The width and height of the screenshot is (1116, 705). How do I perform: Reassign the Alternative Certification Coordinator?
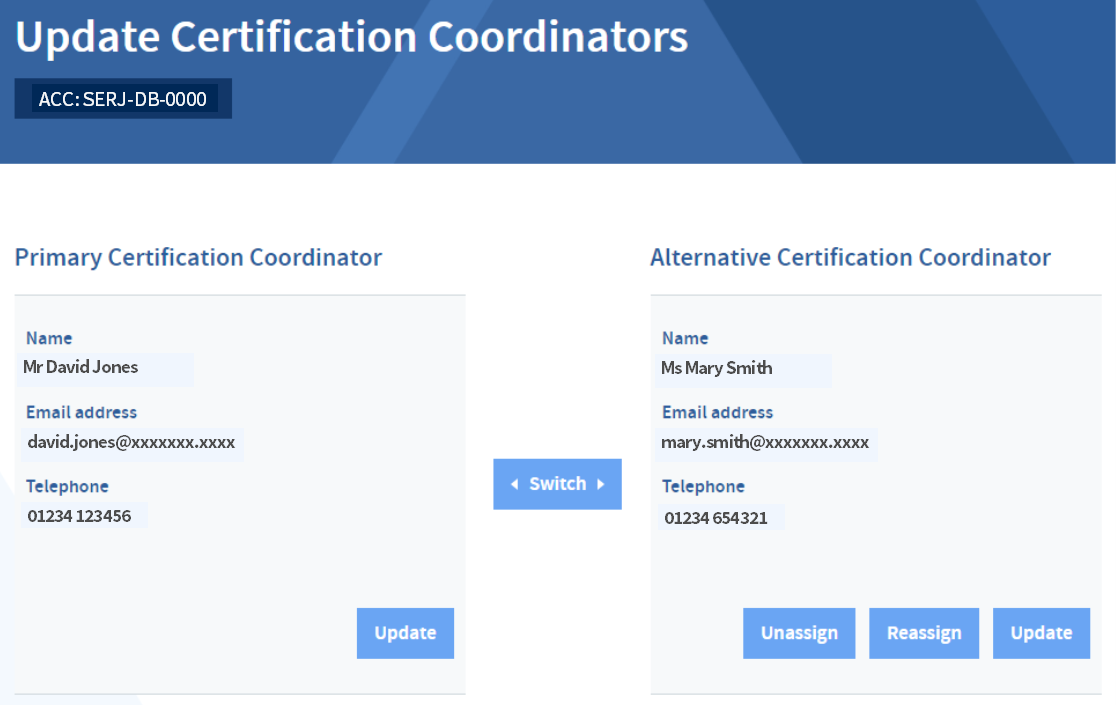point(924,633)
